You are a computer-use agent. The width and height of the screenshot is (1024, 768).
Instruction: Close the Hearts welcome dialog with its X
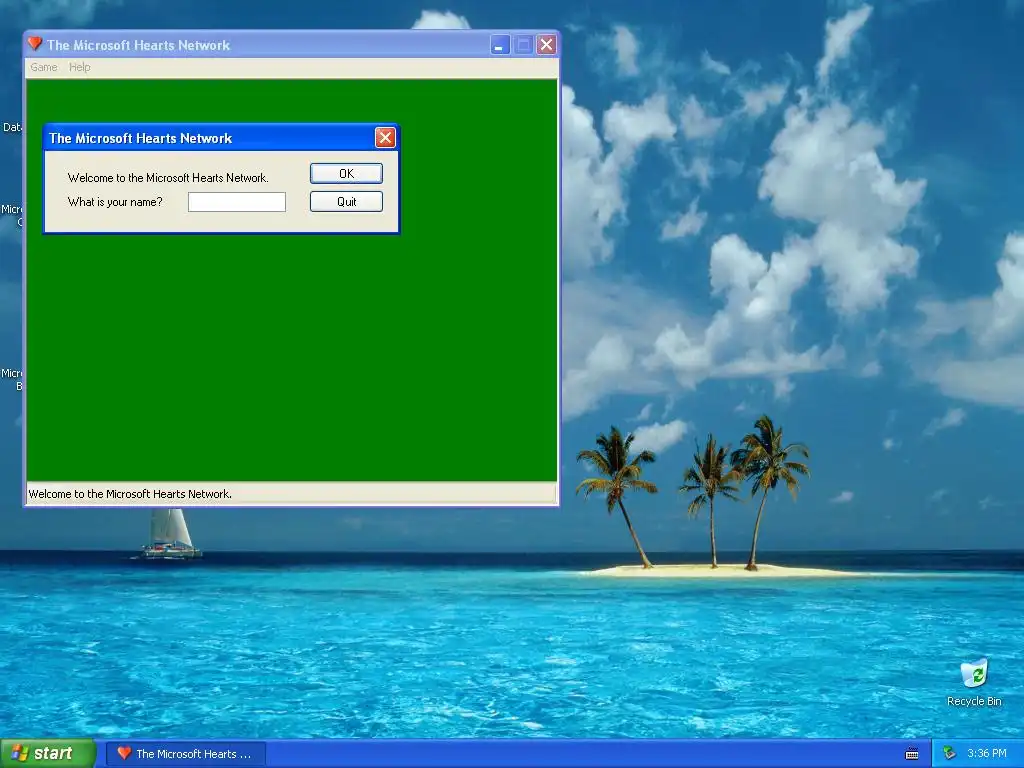pyautogui.click(x=385, y=138)
